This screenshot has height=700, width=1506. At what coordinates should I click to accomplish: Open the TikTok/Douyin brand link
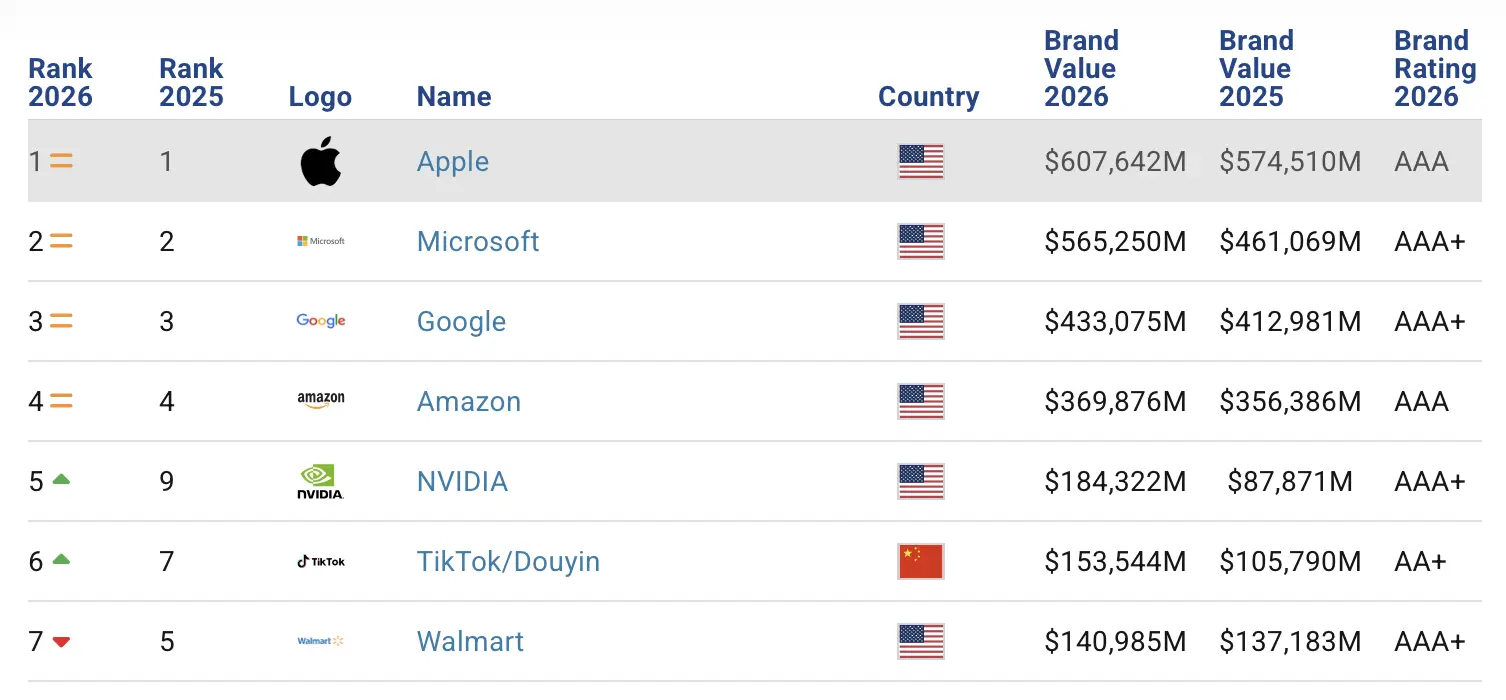(508, 562)
